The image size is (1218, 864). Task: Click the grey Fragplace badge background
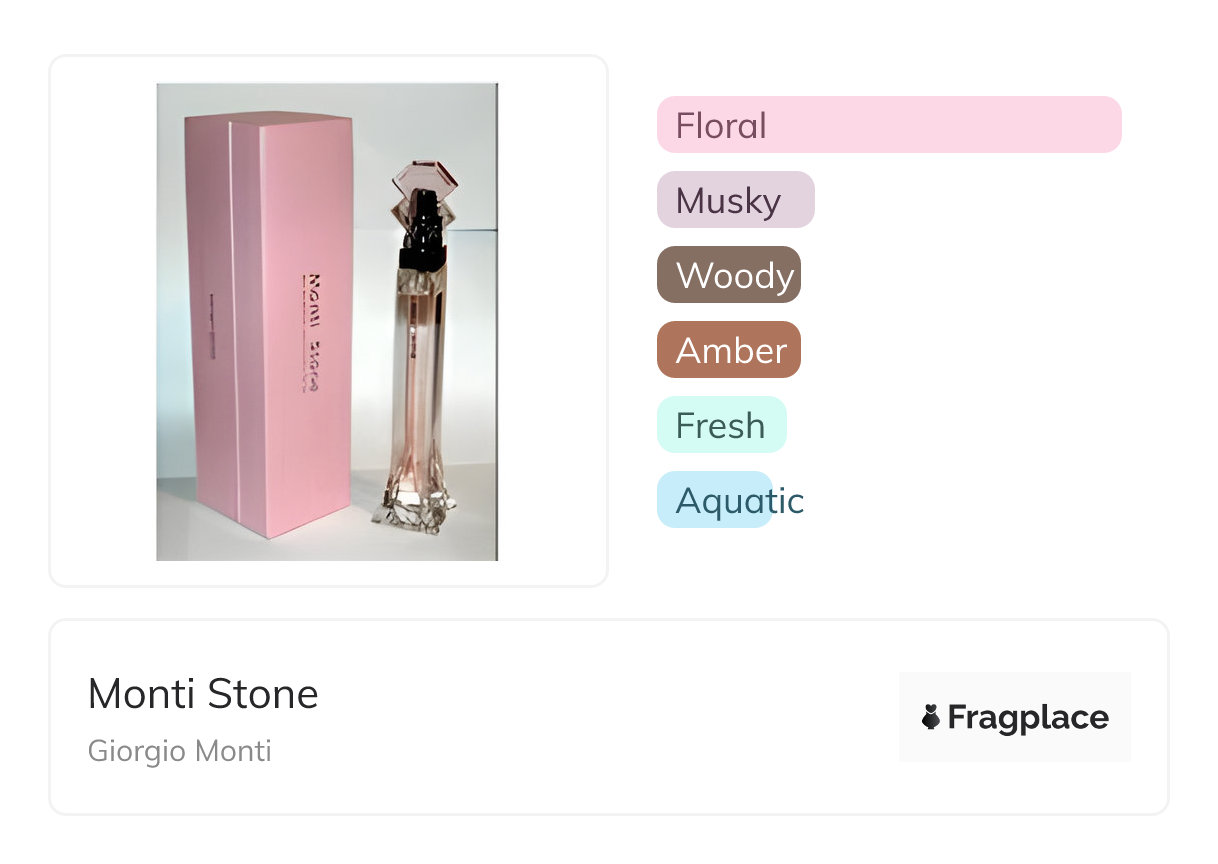coord(1015,717)
